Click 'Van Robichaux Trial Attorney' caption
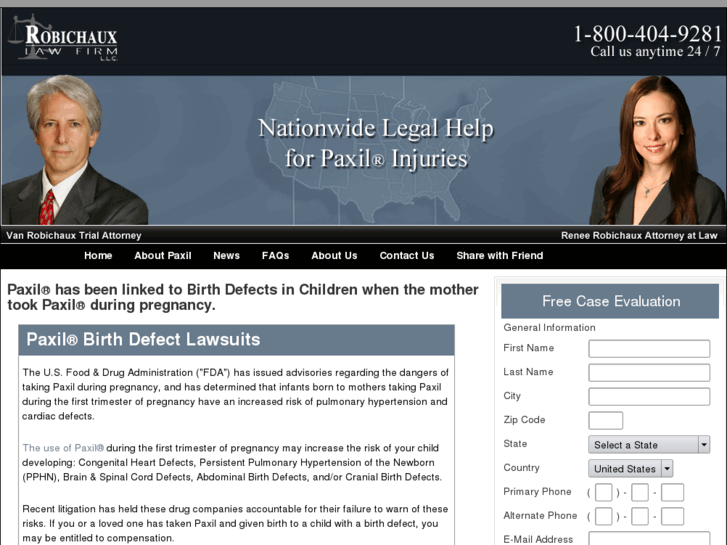This screenshot has height=545, width=727. [x=74, y=235]
